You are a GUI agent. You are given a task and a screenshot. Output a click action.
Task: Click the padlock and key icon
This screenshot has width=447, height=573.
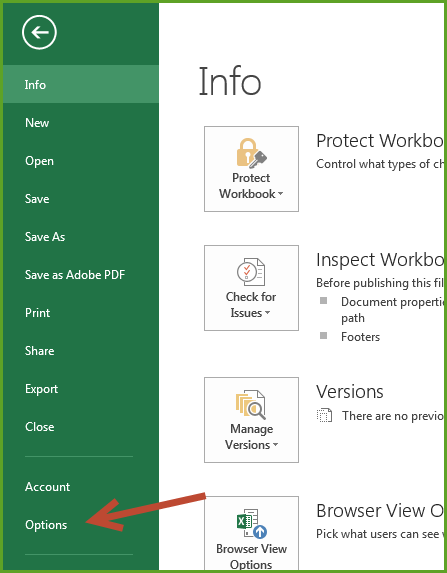pos(252,153)
